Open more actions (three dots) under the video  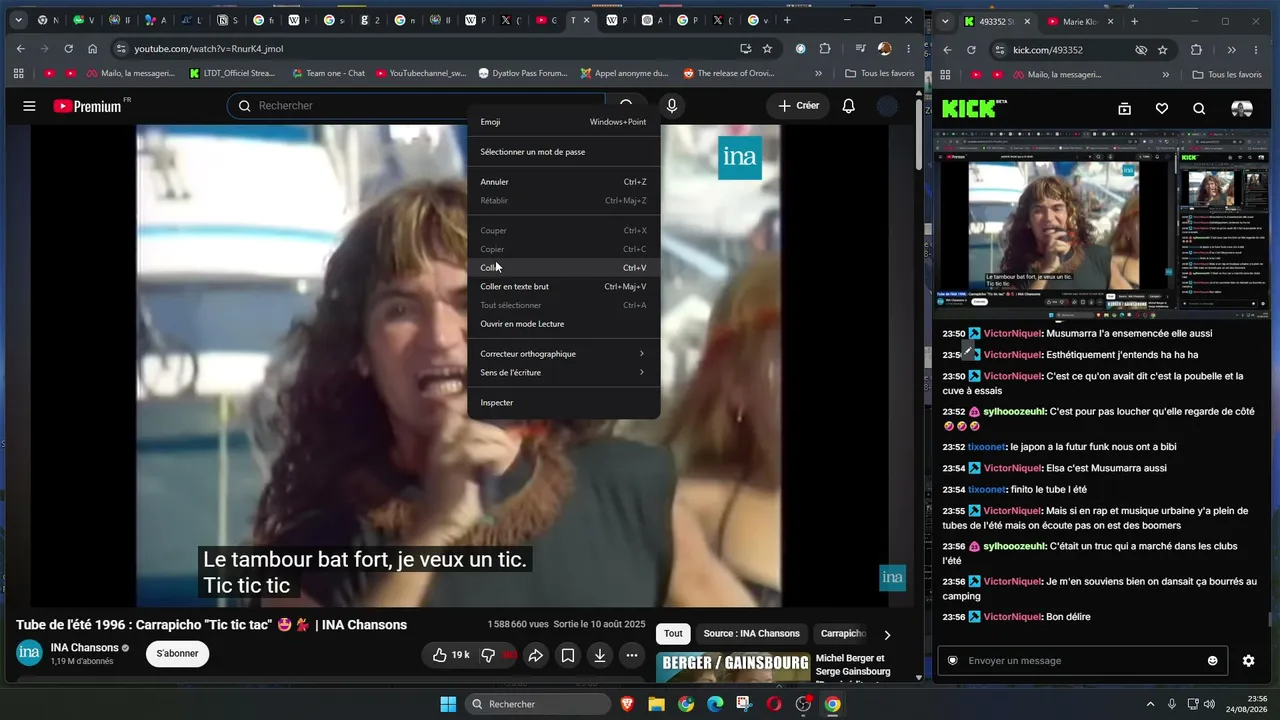631,655
